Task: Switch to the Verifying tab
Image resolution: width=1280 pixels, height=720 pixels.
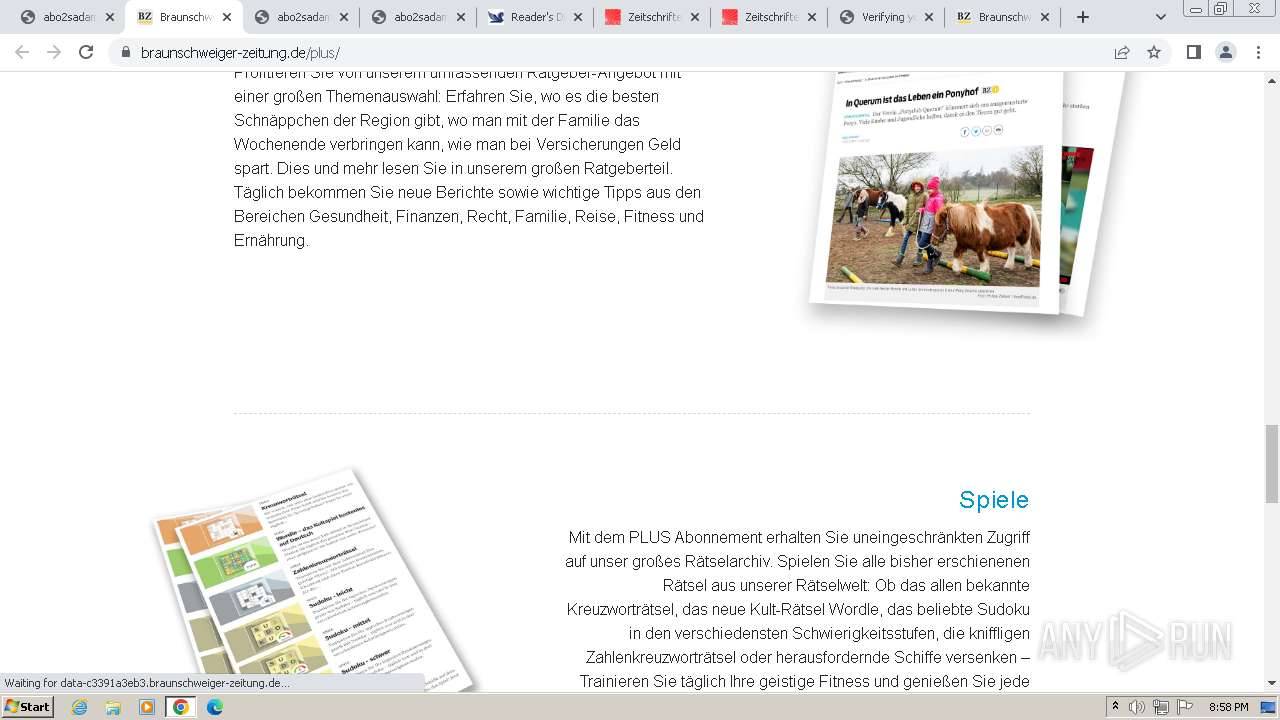Action: 886,17
